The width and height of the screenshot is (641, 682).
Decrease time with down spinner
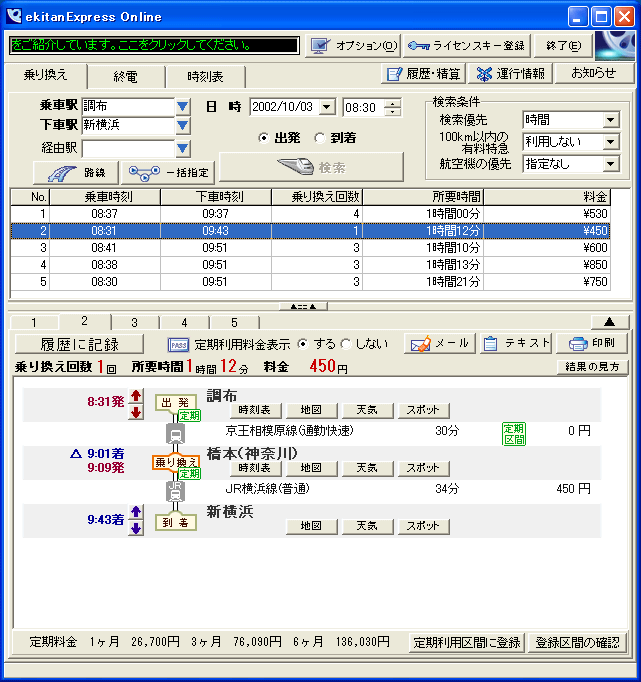(x=393, y=111)
